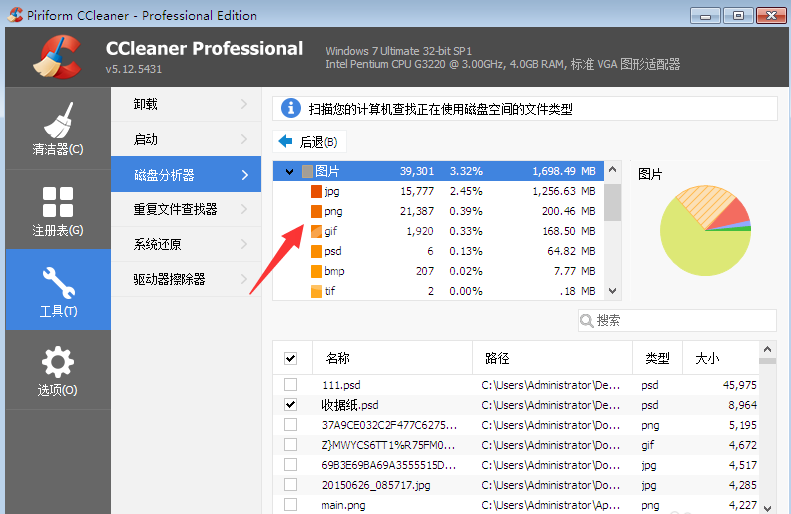The height and width of the screenshot is (514, 791).
Task: Open the 卸载 (Uninstall) menu item
Action: click(x=186, y=104)
